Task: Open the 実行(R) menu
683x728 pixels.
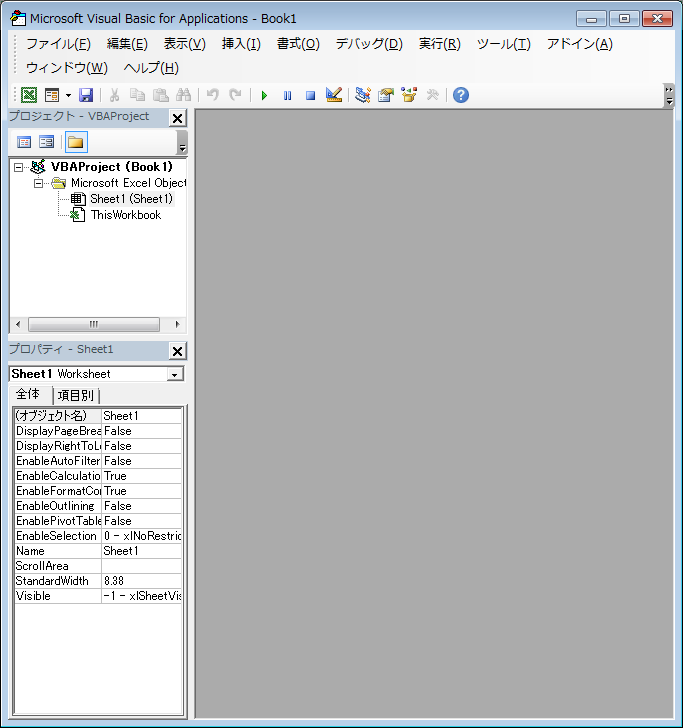Action: [x=440, y=44]
